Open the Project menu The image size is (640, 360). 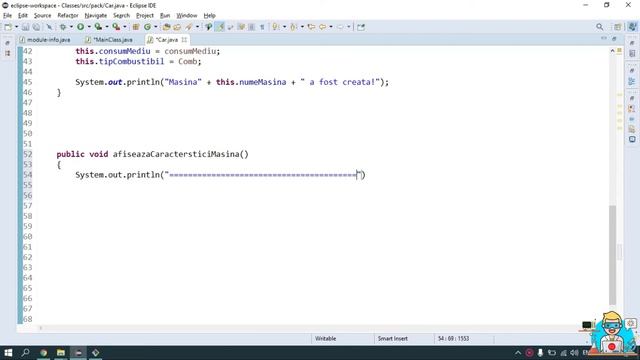(145, 16)
